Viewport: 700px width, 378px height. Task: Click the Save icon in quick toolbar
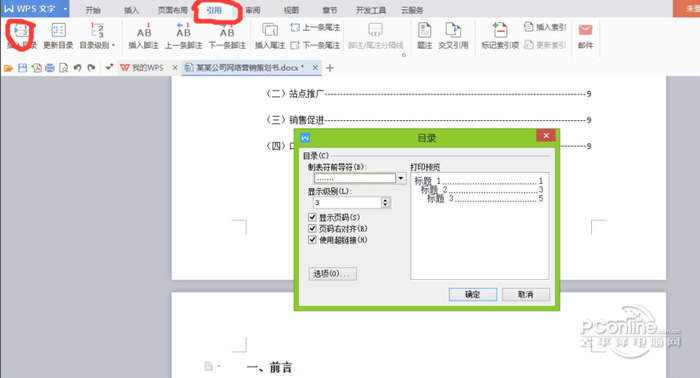(22, 68)
